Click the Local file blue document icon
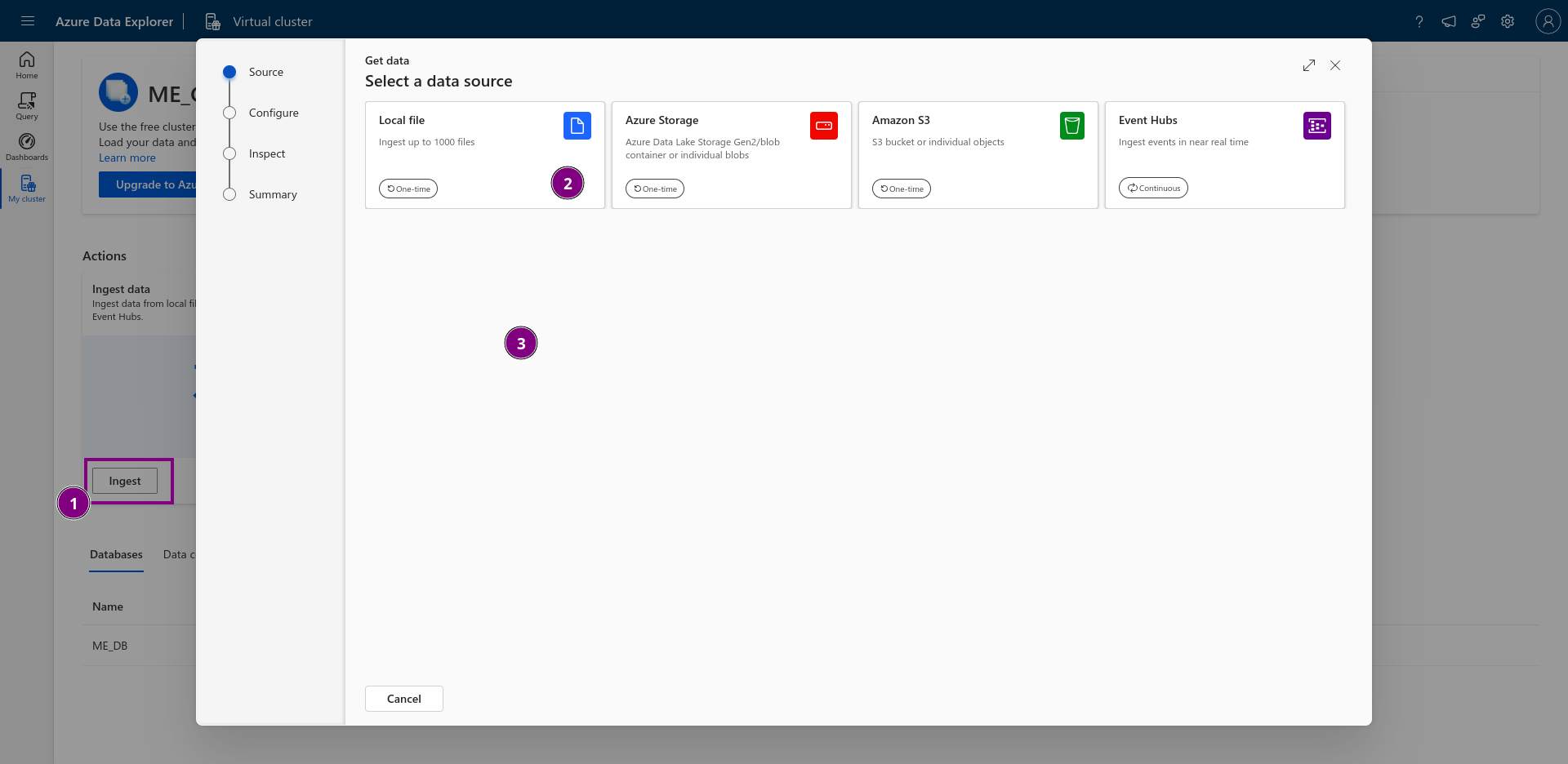Image resolution: width=1568 pixels, height=764 pixels. click(x=577, y=126)
